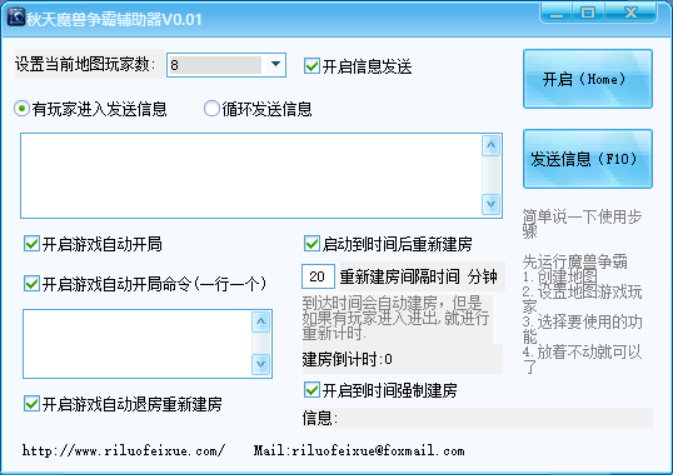Click the rebuild interval field showing 20
Viewport: 673px width, 475px height.
(318, 276)
